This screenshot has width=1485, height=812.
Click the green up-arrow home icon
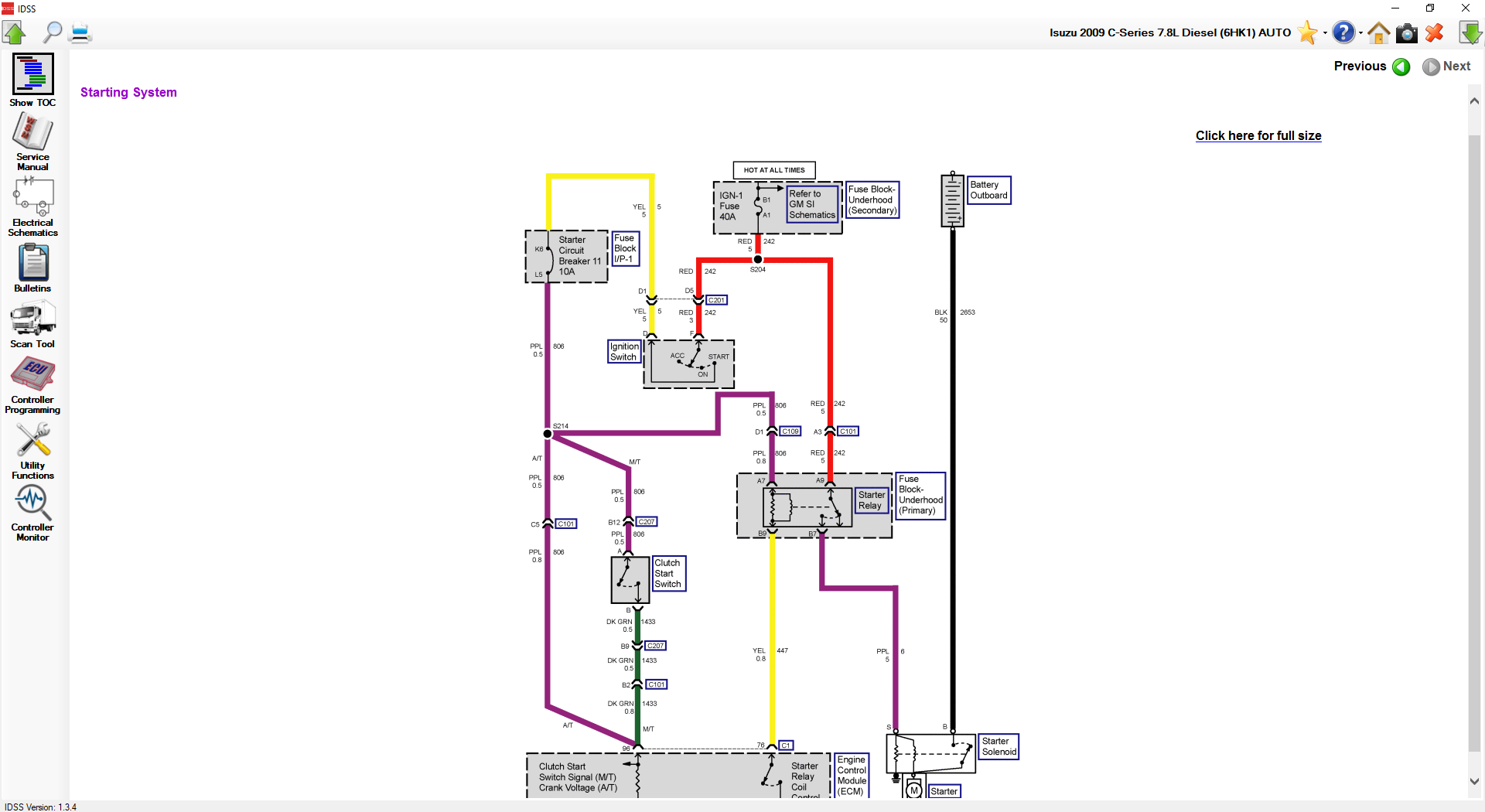[14, 32]
